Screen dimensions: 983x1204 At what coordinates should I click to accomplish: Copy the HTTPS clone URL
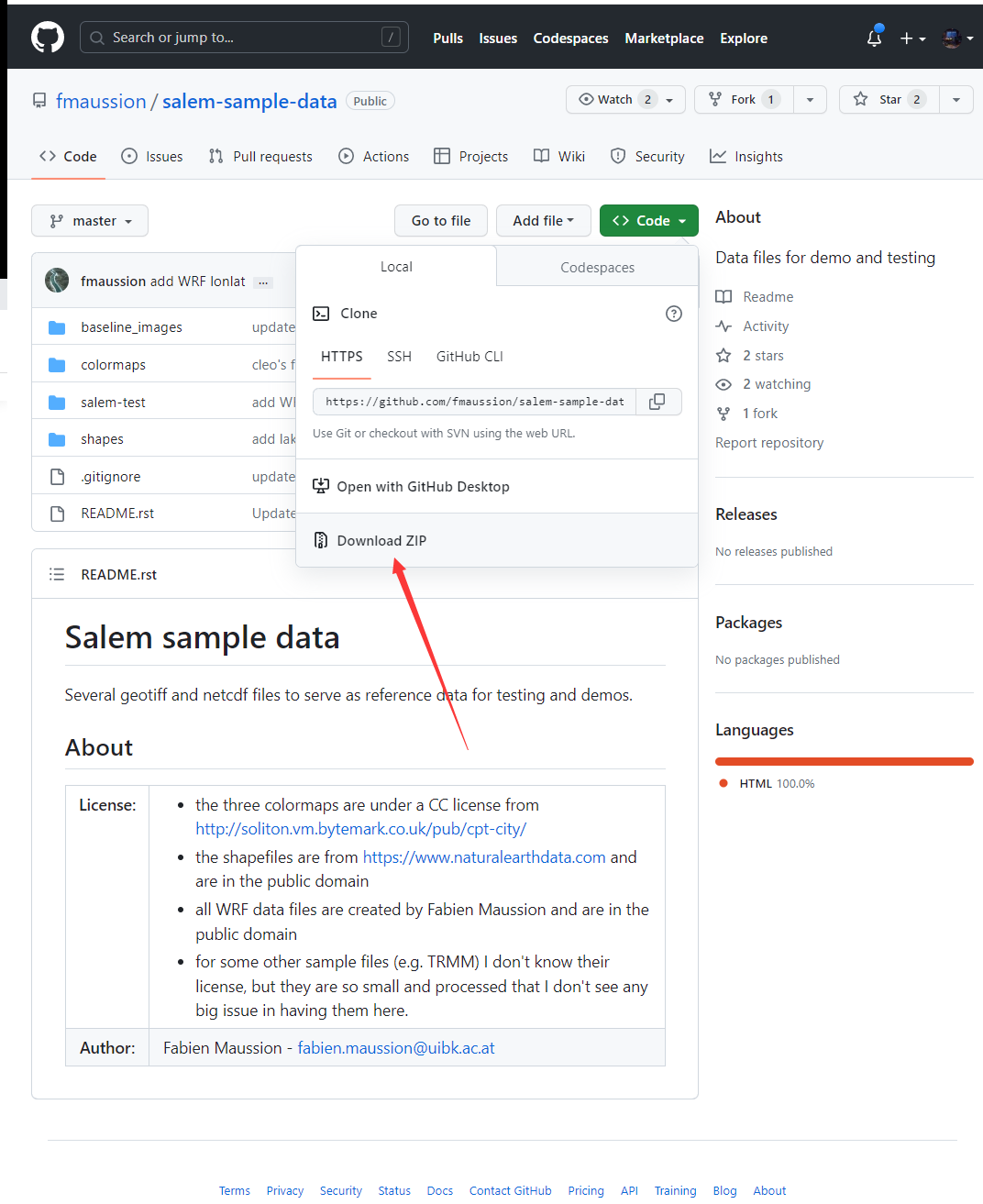657,402
